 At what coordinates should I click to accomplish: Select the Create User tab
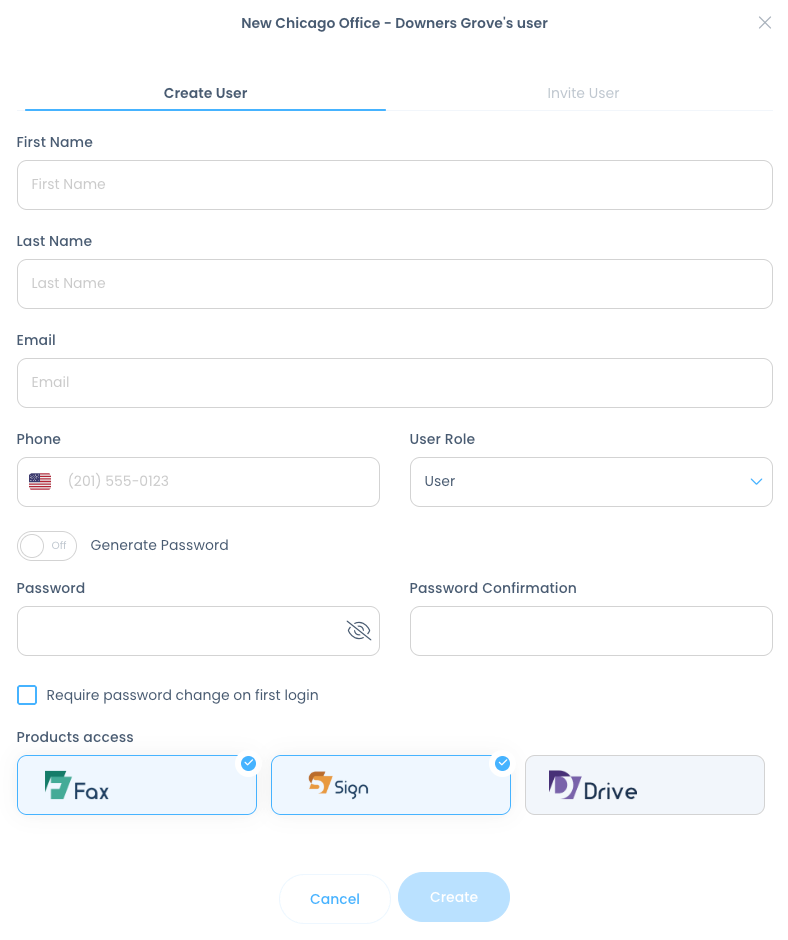(205, 93)
